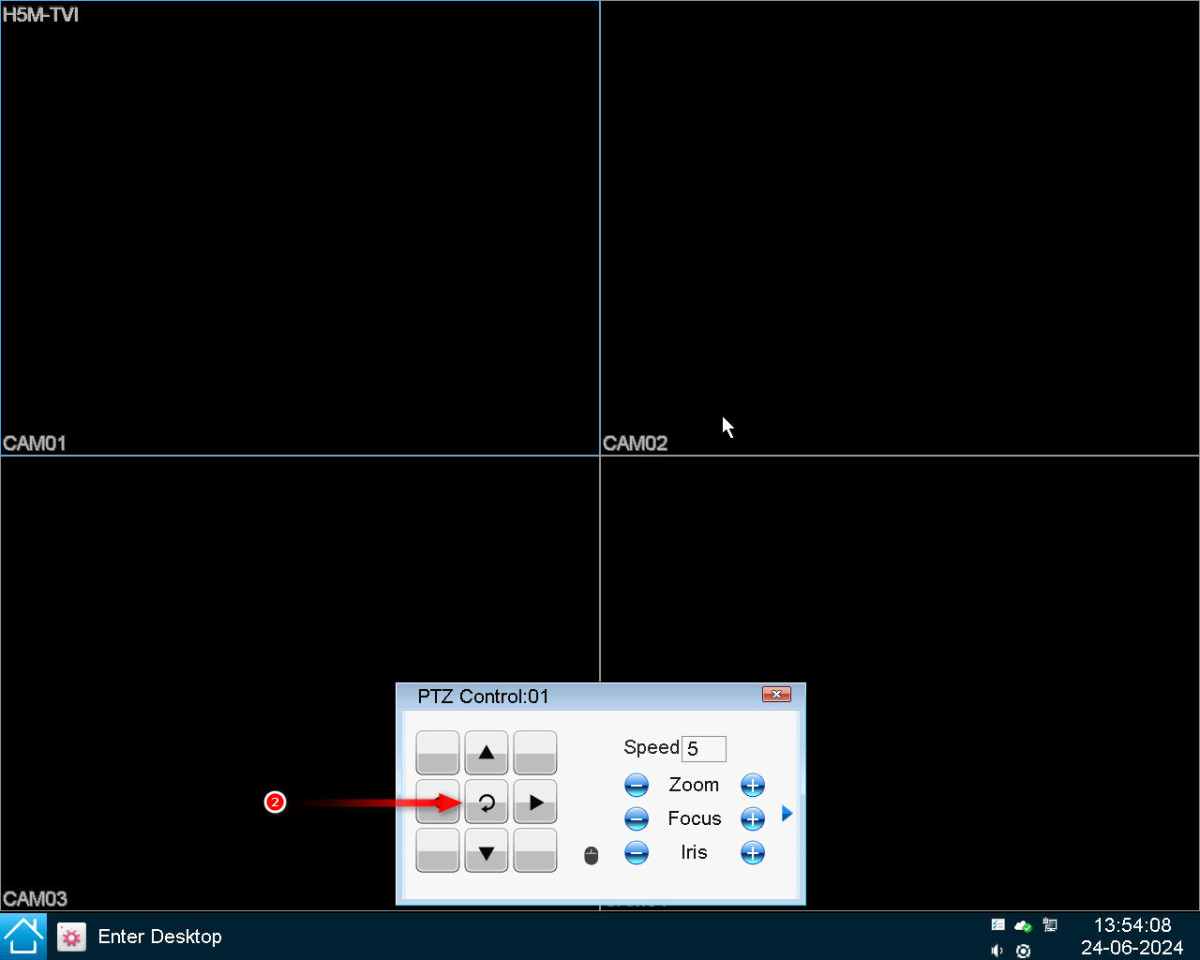Open the home start menu

point(24,936)
